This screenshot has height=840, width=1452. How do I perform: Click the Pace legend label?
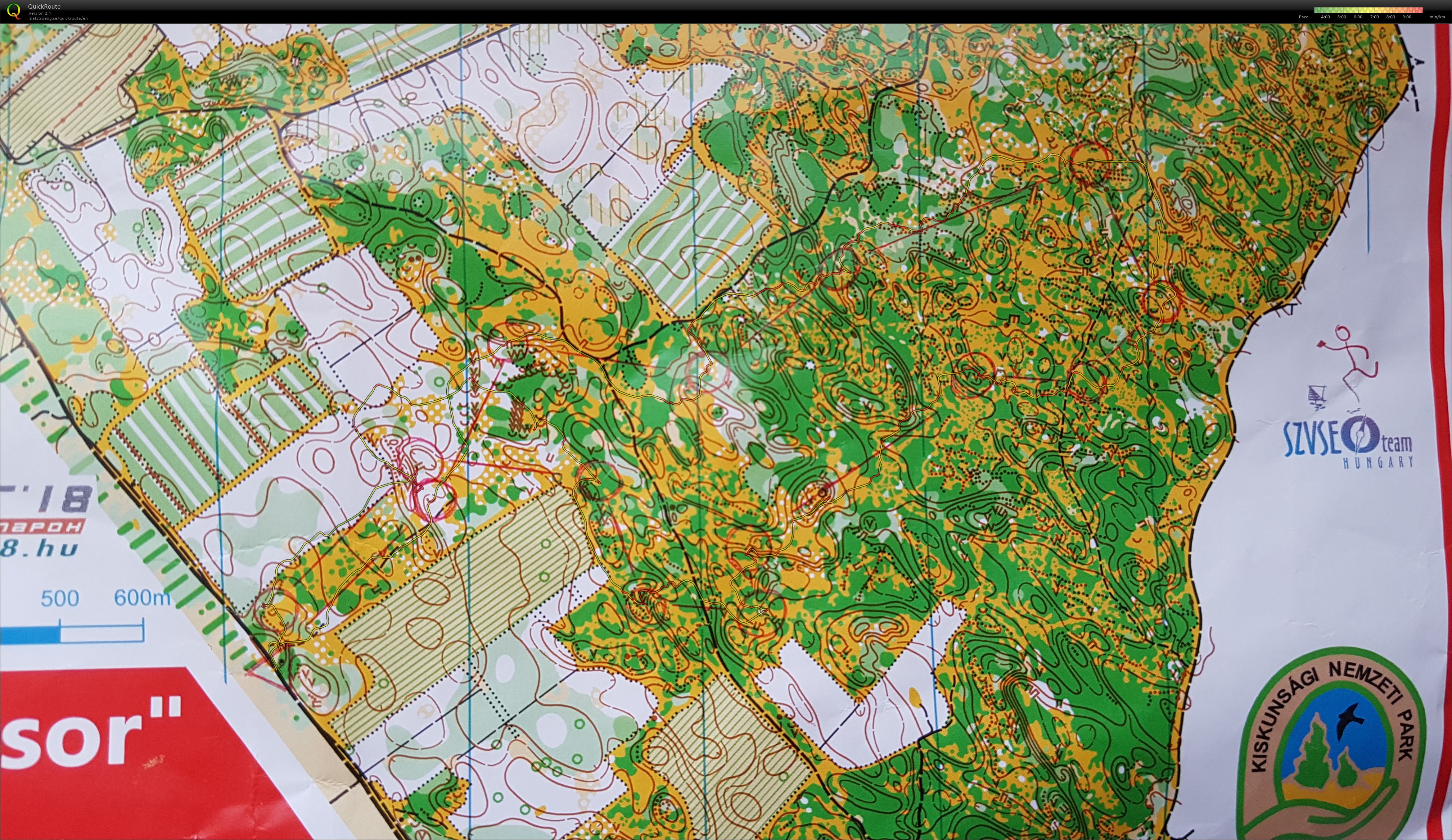pyautogui.click(x=1304, y=17)
